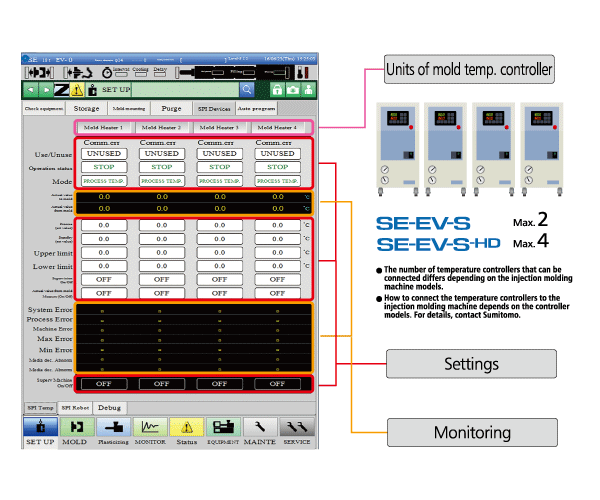Click the Cooling timer indicator
Image resolution: width=600 pixels, height=500 pixels.
(140, 72)
